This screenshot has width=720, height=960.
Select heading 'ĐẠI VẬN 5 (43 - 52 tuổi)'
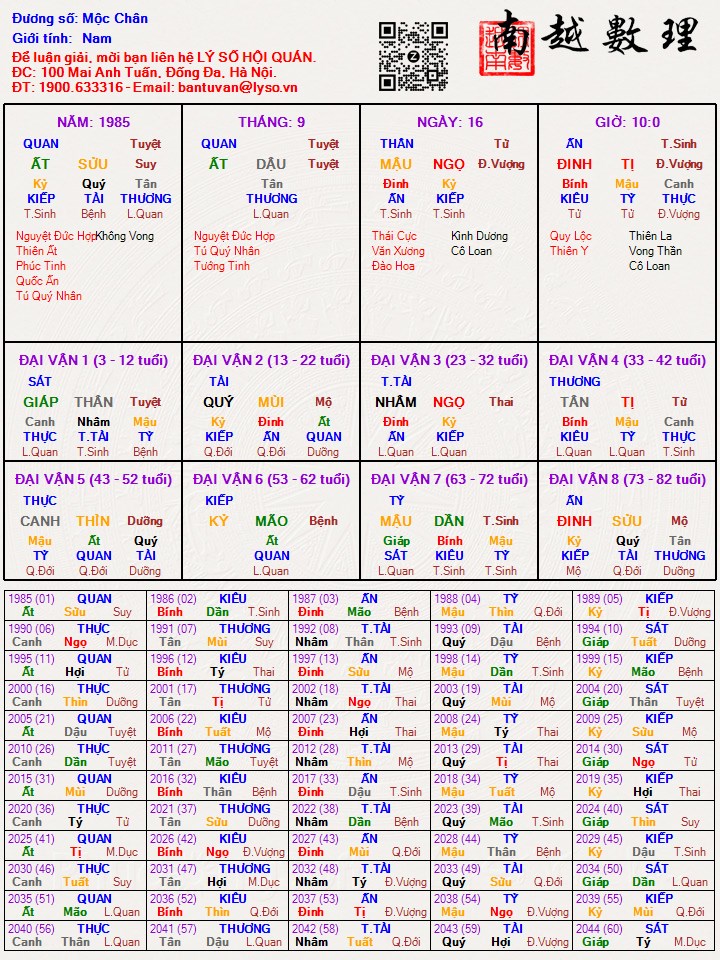pyautogui.click(x=93, y=479)
